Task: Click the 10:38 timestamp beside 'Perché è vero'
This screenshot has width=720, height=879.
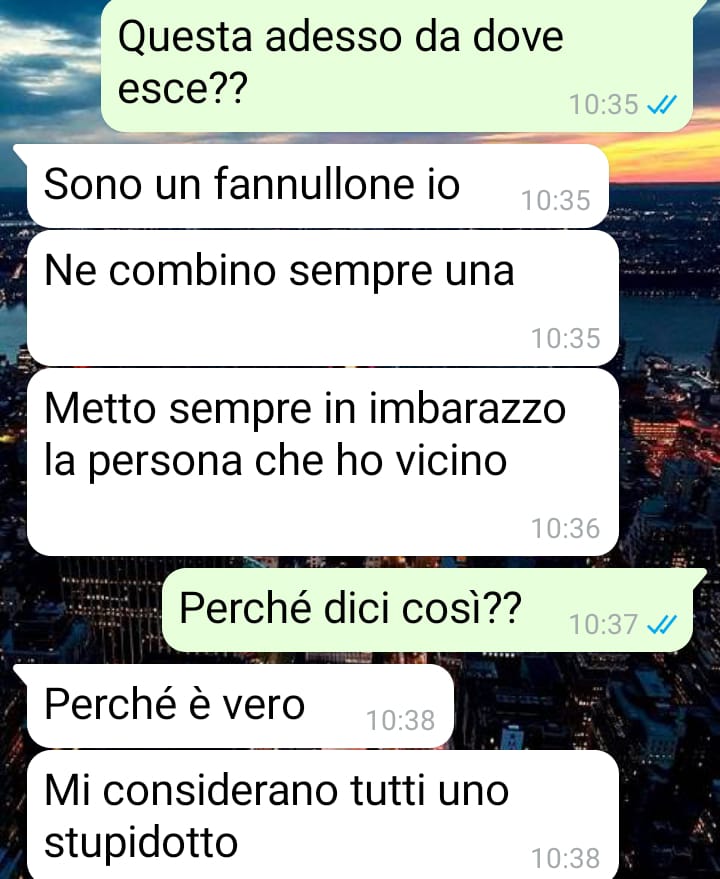Action: point(400,721)
